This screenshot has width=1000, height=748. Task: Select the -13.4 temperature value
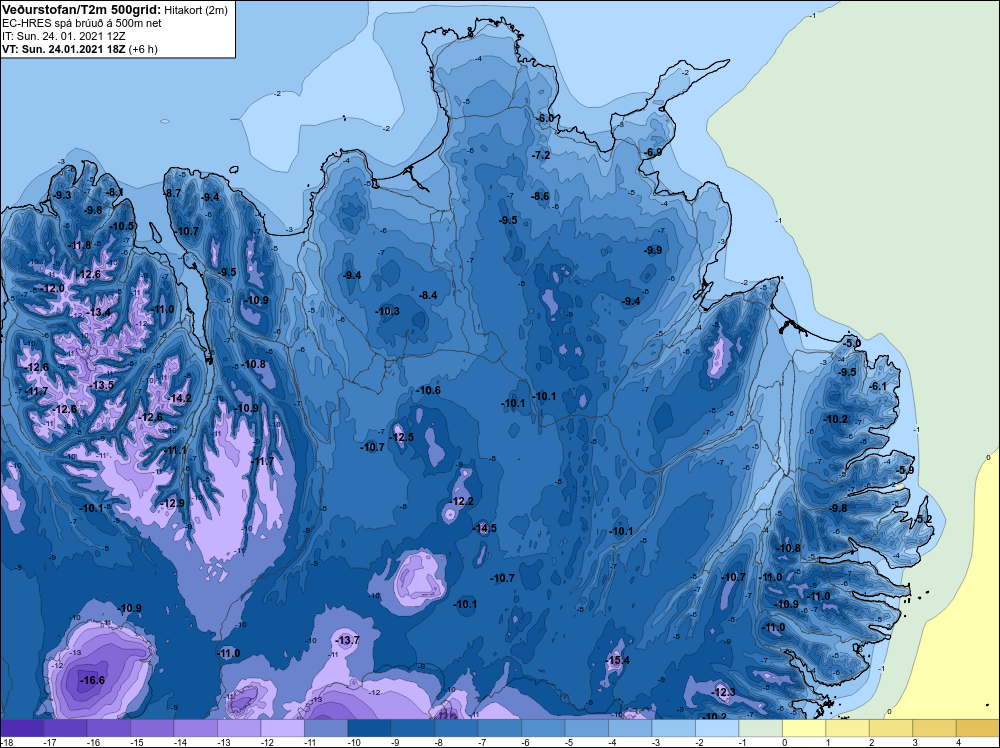click(98, 312)
